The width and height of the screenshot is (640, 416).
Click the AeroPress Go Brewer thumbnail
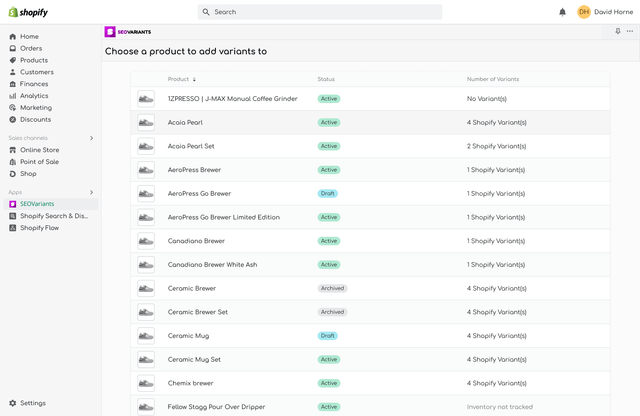pyautogui.click(x=146, y=194)
